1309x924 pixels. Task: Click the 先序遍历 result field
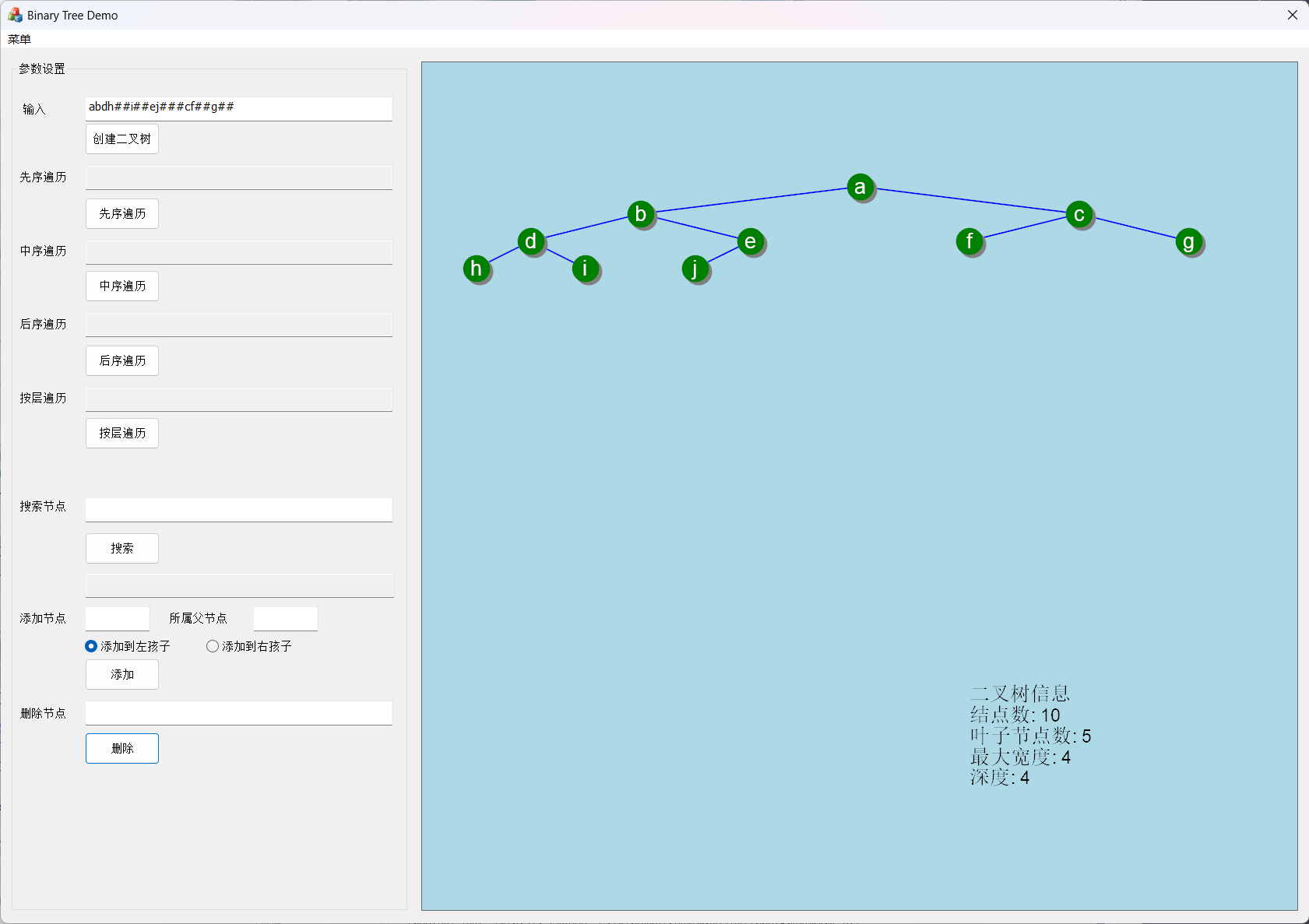click(x=239, y=177)
